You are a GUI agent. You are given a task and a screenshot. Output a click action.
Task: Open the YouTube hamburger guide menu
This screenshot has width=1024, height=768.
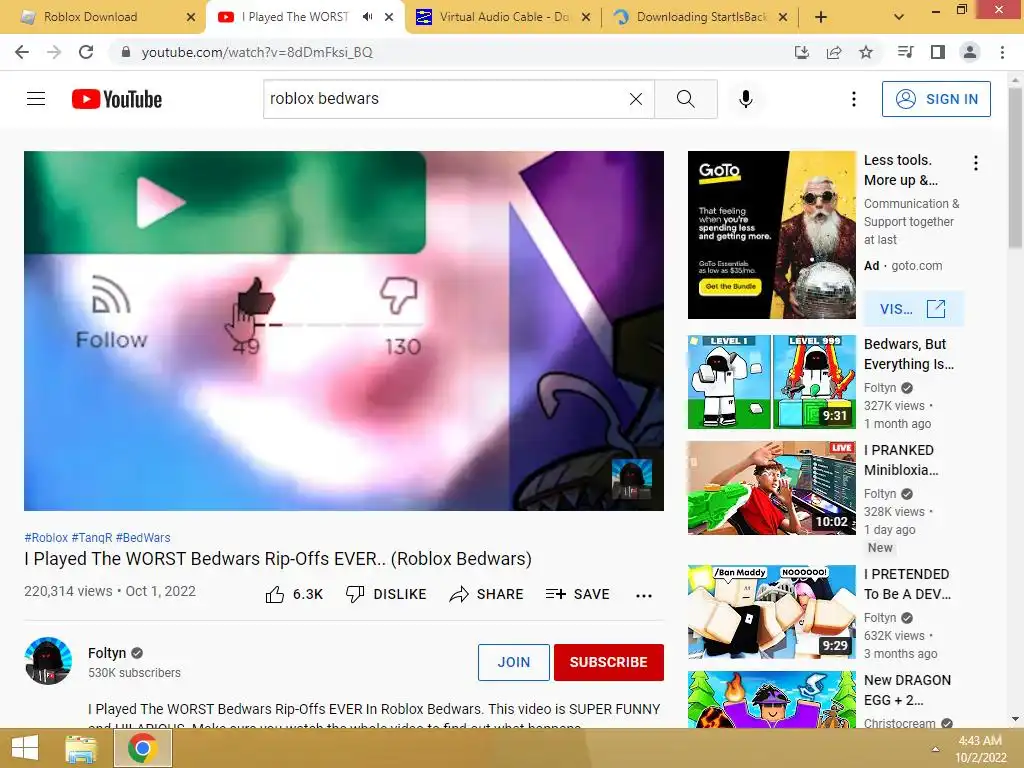[36, 99]
